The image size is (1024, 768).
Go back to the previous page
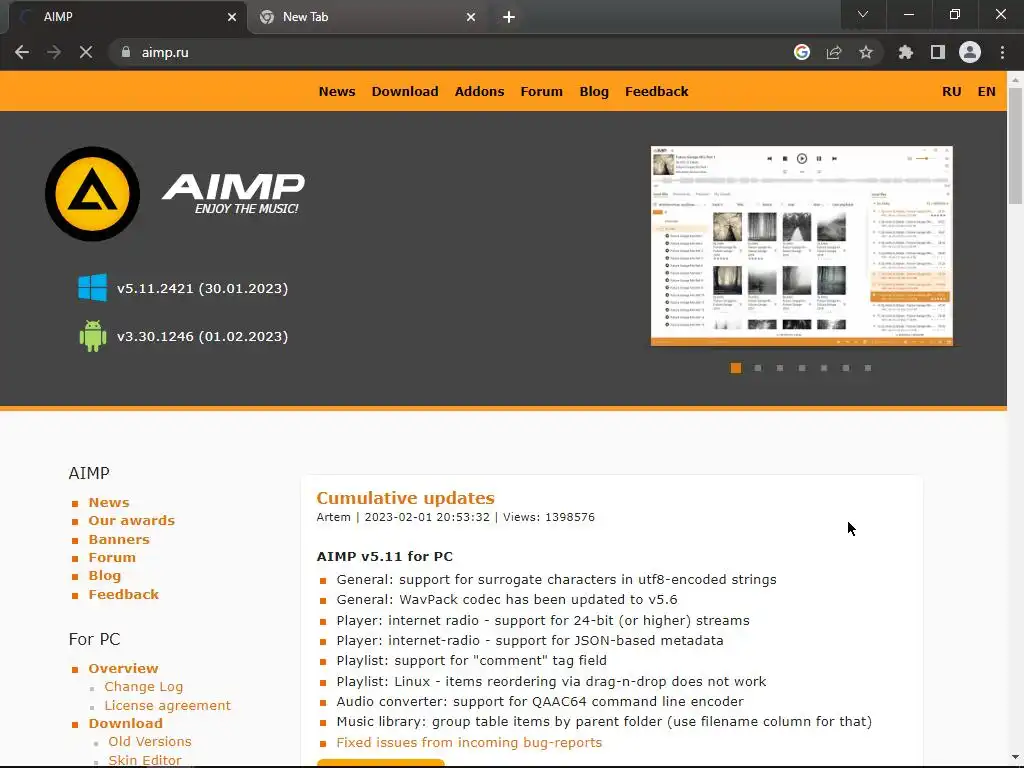click(22, 52)
